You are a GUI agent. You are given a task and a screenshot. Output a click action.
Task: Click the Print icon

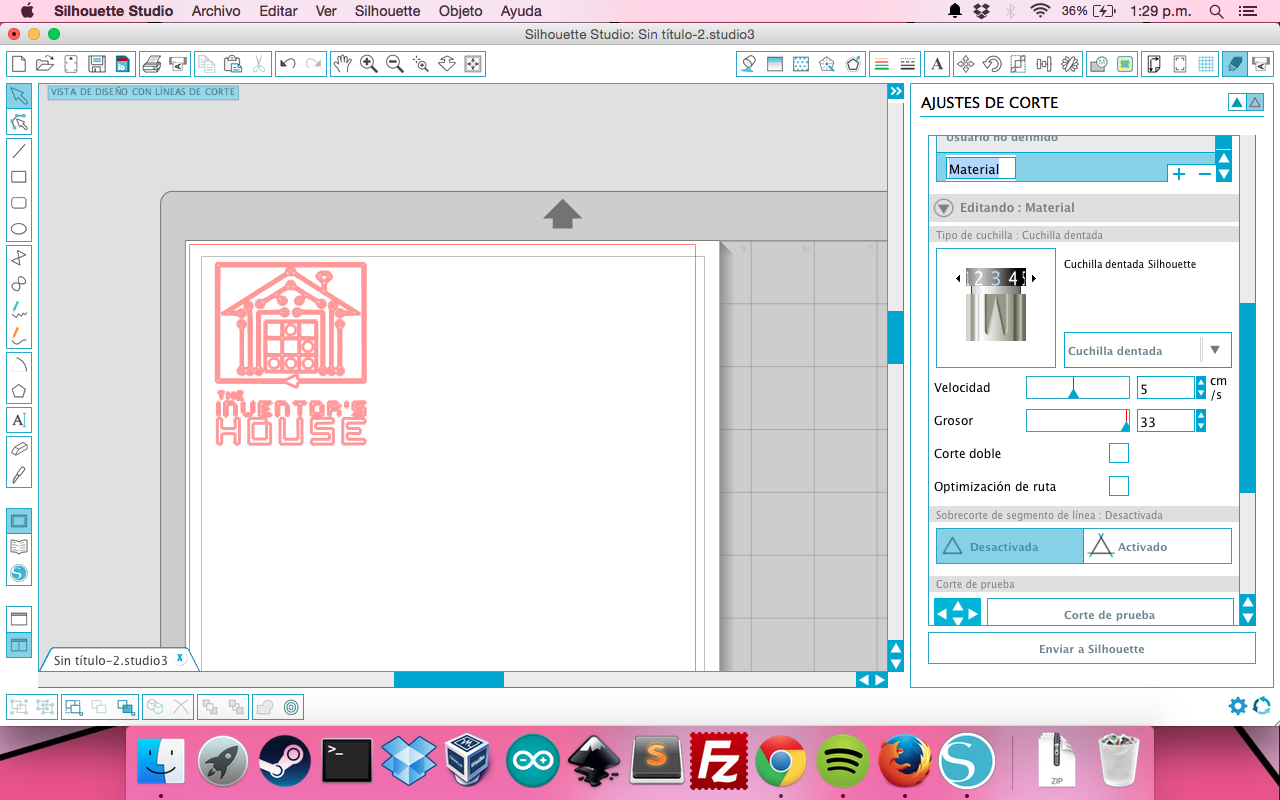point(152,64)
